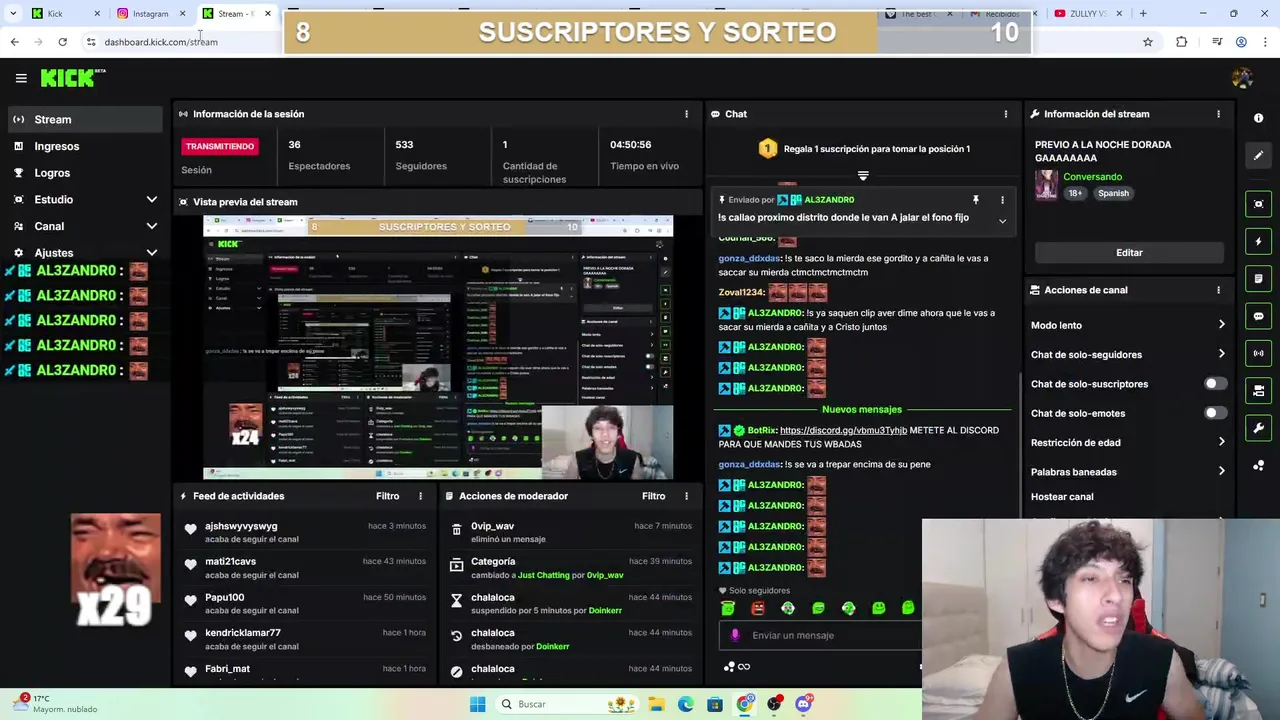
Task: Reload the page in browser
Action: point(62,42)
